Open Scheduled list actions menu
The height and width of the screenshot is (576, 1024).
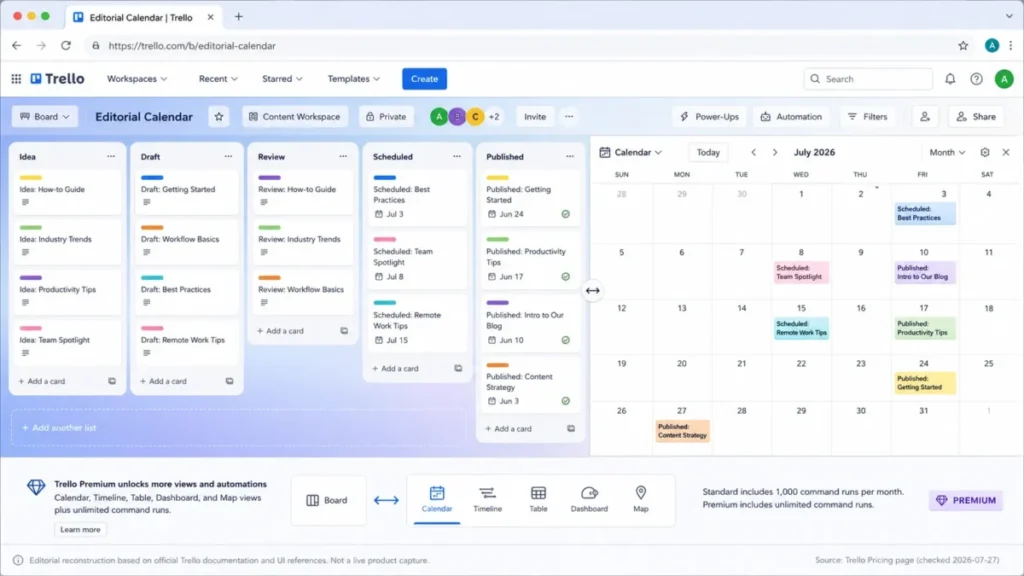[x=457, y=156]
